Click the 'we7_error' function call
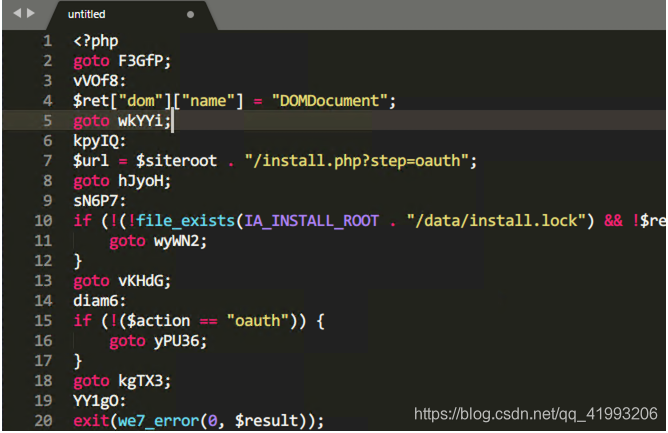This screenshot has height=433, width=668. pos(158,421)
